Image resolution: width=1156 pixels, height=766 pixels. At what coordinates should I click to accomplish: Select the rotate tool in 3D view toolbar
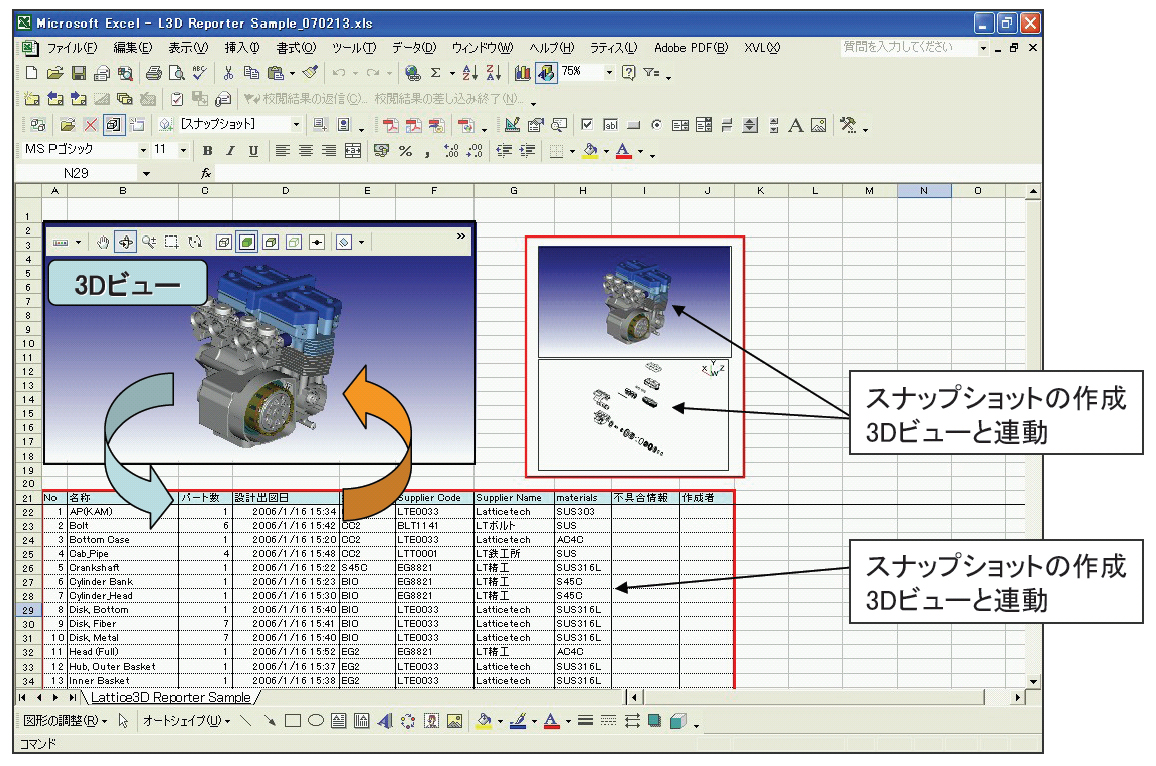click(126, 243)
